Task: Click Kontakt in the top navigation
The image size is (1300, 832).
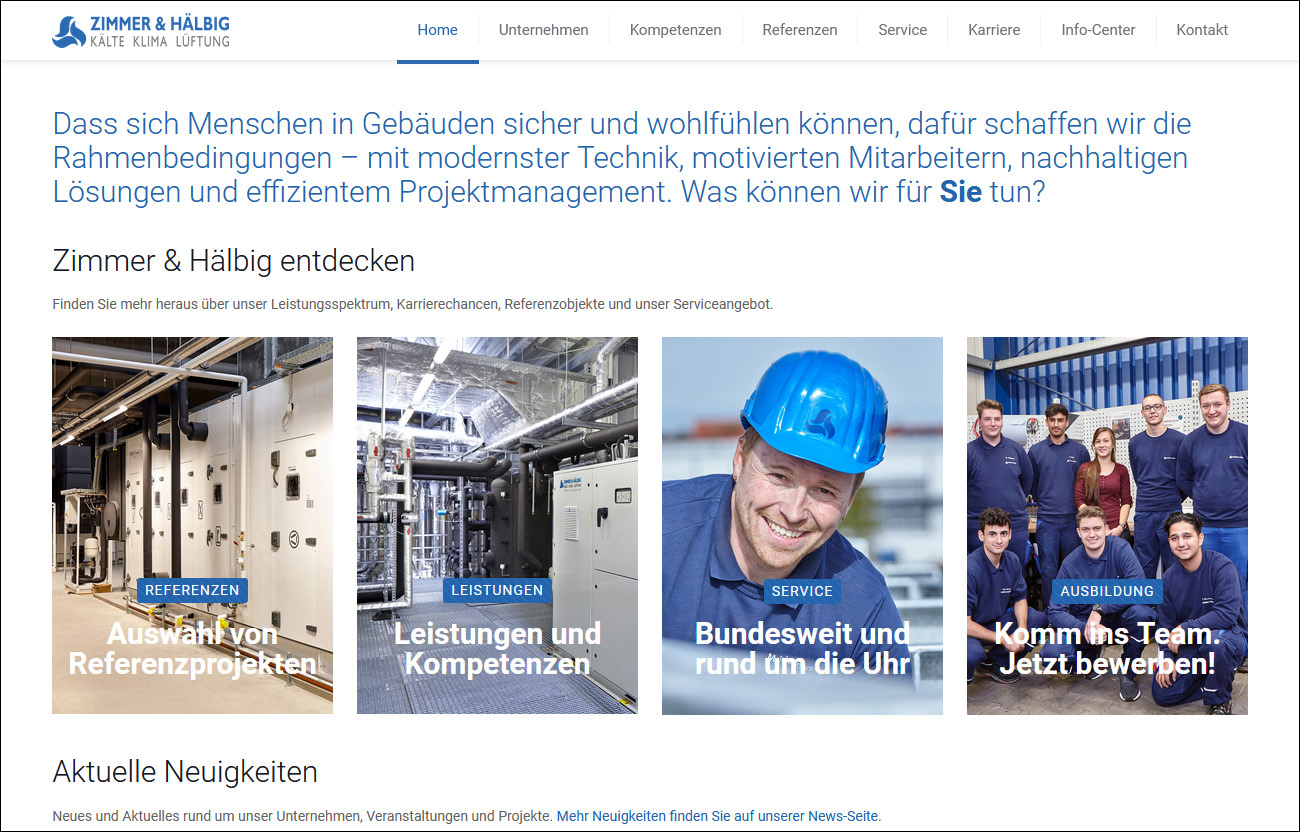Action: [1202, 30]
